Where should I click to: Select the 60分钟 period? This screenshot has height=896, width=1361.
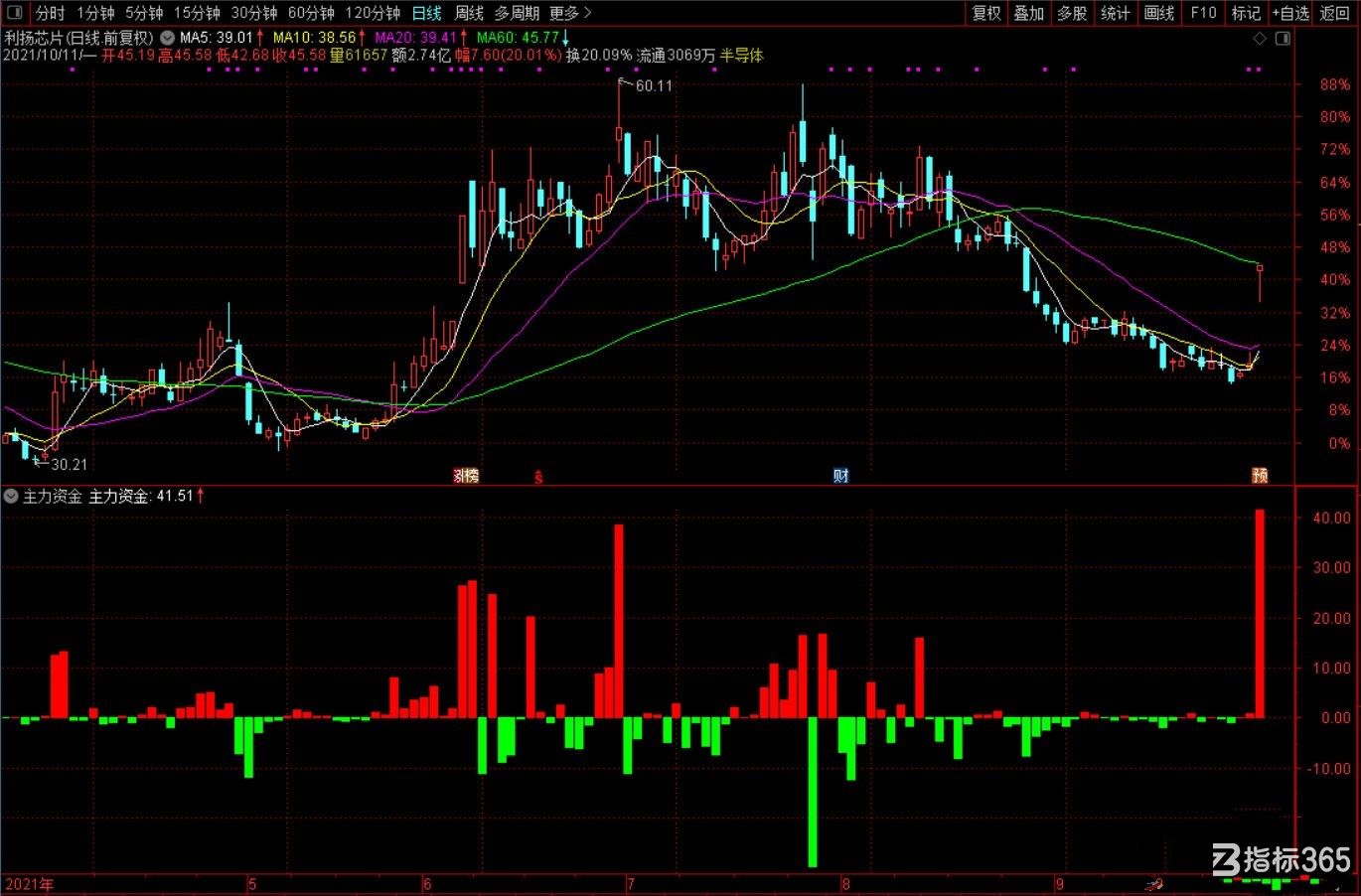click(x=311, y=13)
